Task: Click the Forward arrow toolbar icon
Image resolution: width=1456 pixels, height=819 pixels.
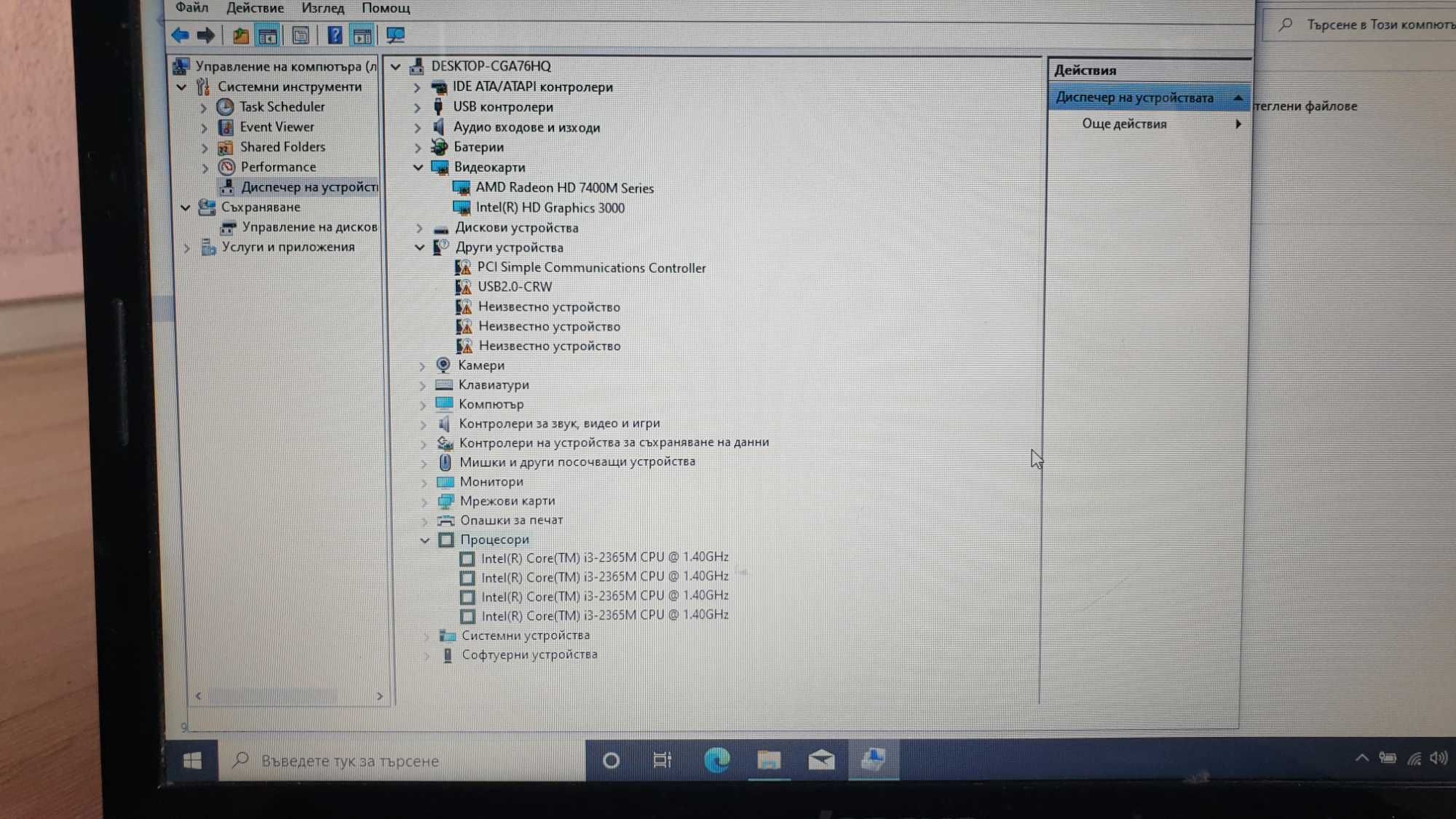Action: point(205,35)
